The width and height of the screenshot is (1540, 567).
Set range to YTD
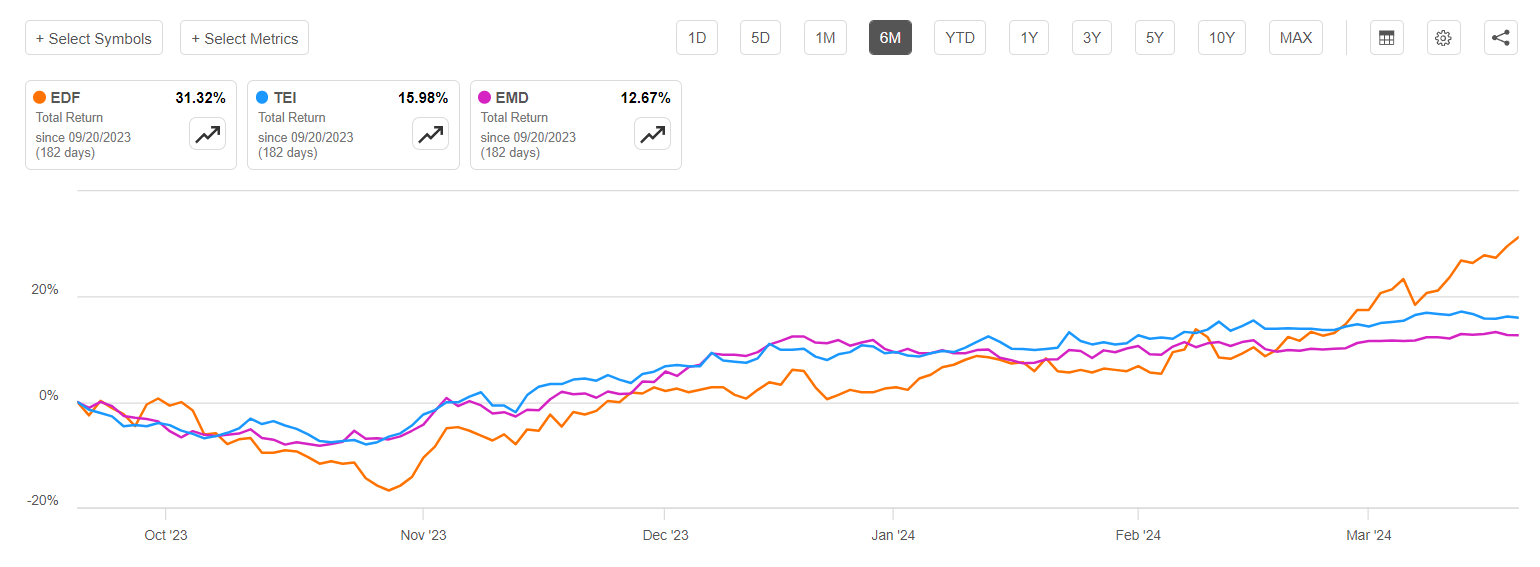pos(960,38)
